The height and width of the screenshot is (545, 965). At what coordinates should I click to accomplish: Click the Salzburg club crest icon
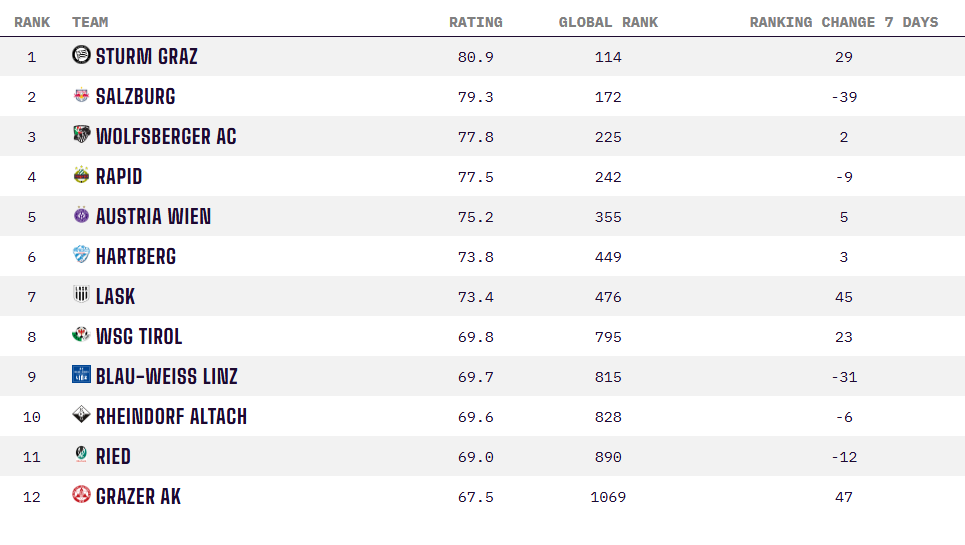(x=81, y=95)
